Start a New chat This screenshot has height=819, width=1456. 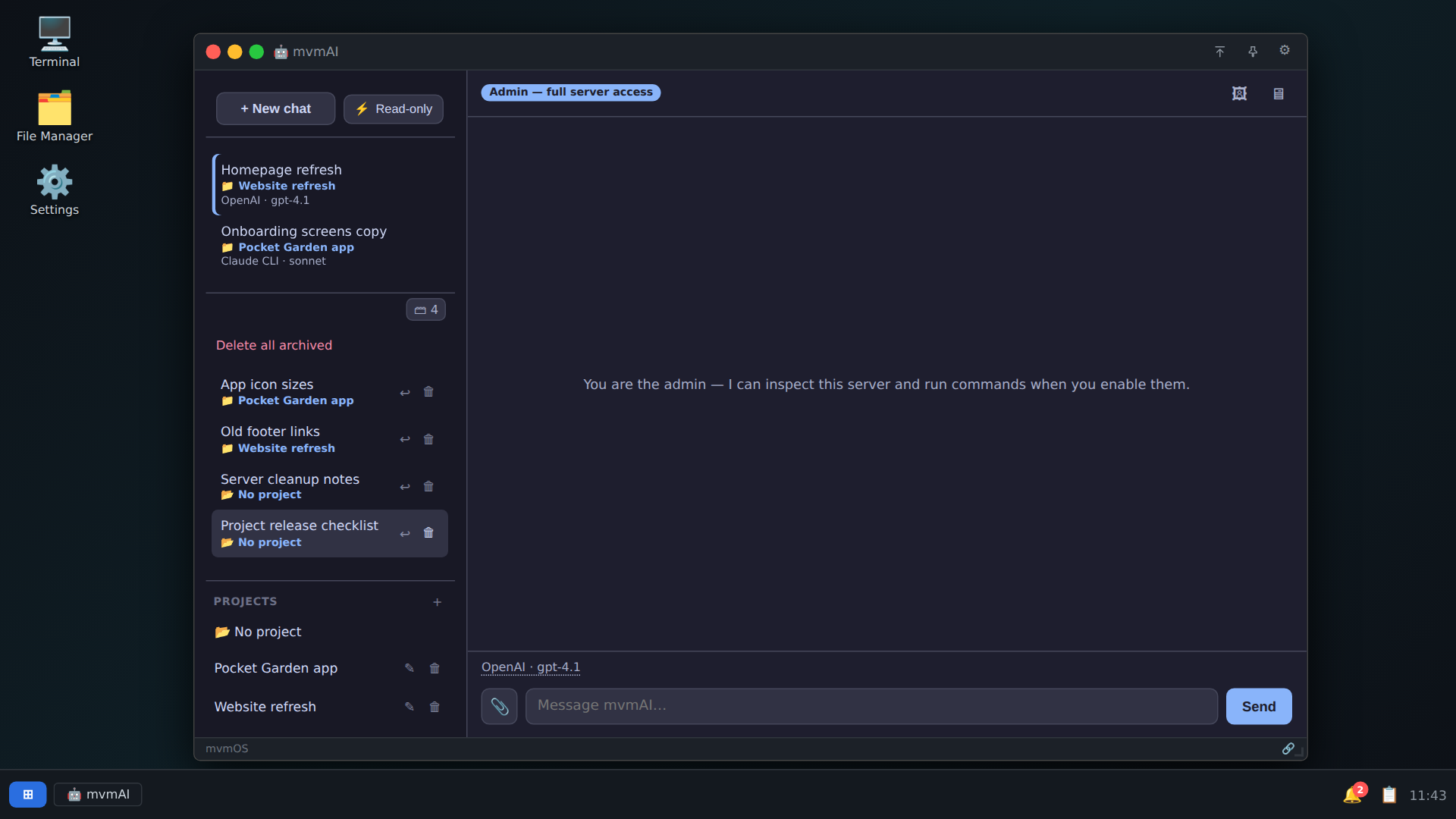coord(276,108)
